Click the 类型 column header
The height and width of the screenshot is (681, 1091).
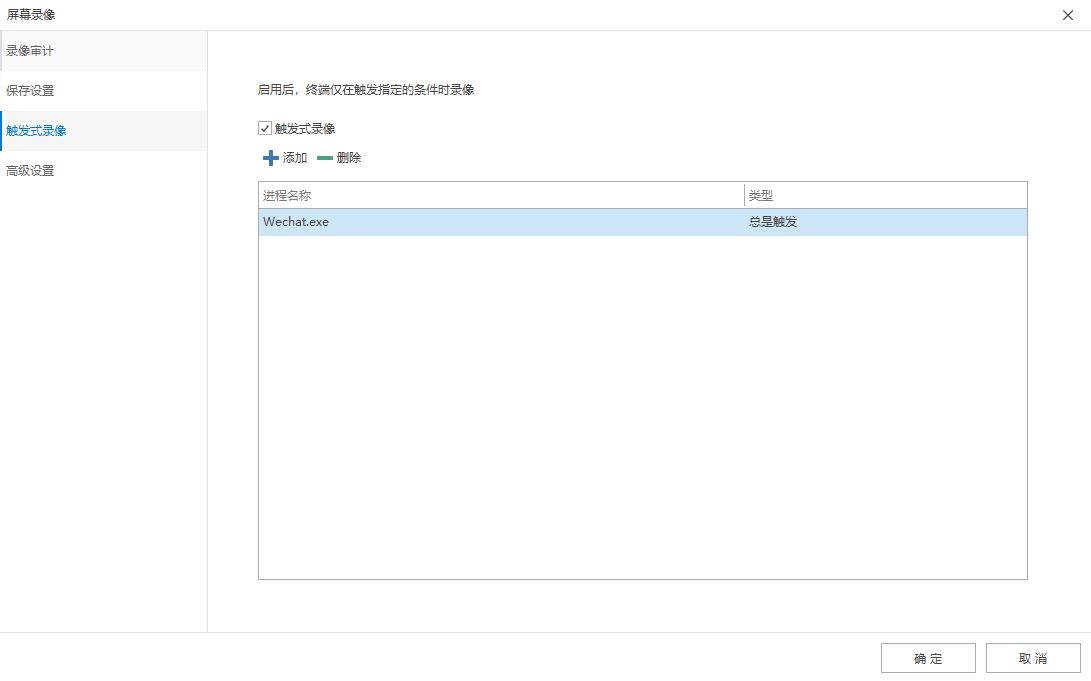click(x=761, y=195)
